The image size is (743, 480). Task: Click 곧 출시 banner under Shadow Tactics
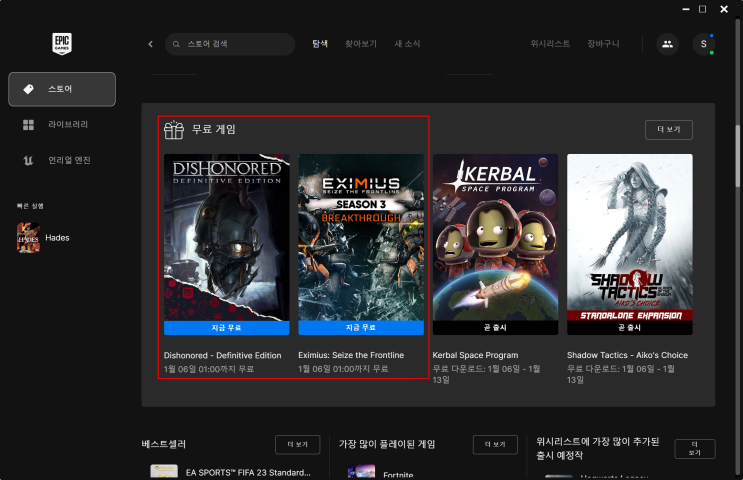[630, 328]
